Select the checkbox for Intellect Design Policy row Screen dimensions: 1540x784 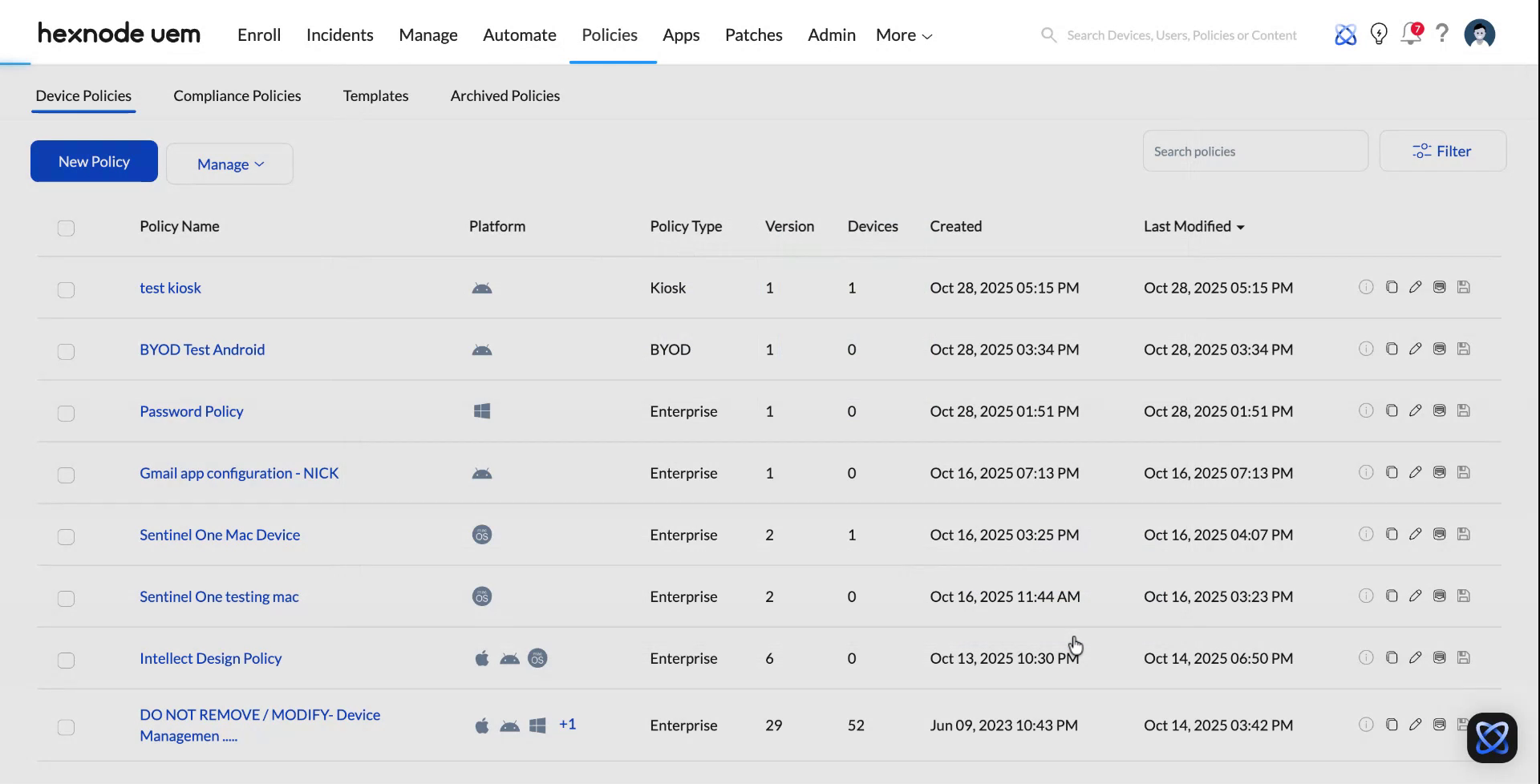[66, 660]
